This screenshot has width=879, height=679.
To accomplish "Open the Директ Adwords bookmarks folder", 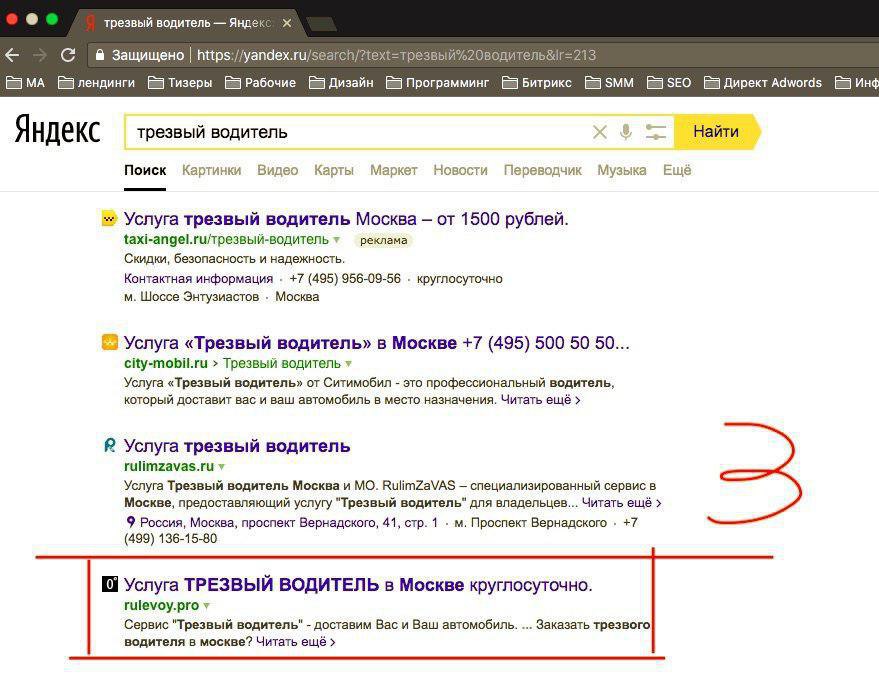I will [762, 83].
